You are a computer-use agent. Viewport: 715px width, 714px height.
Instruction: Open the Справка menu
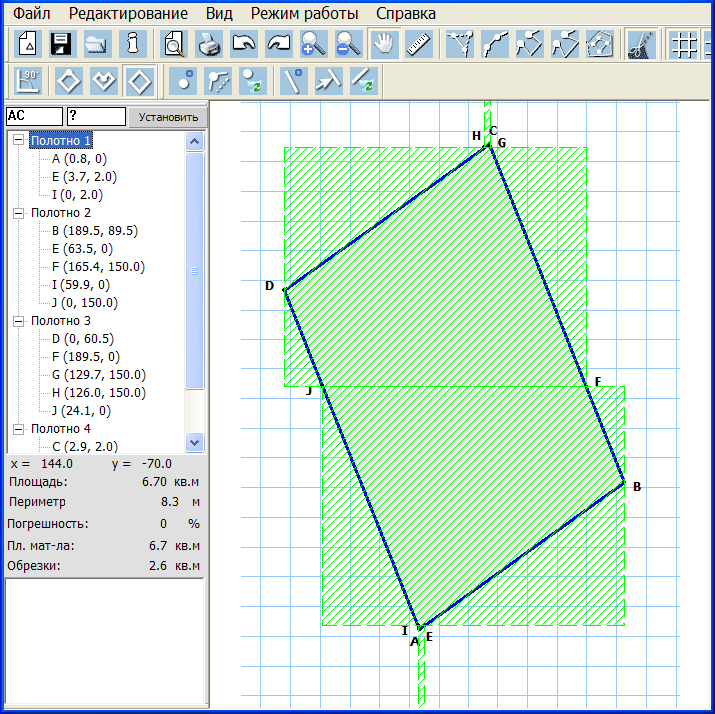pyautogui.click(x=406, y=14)
